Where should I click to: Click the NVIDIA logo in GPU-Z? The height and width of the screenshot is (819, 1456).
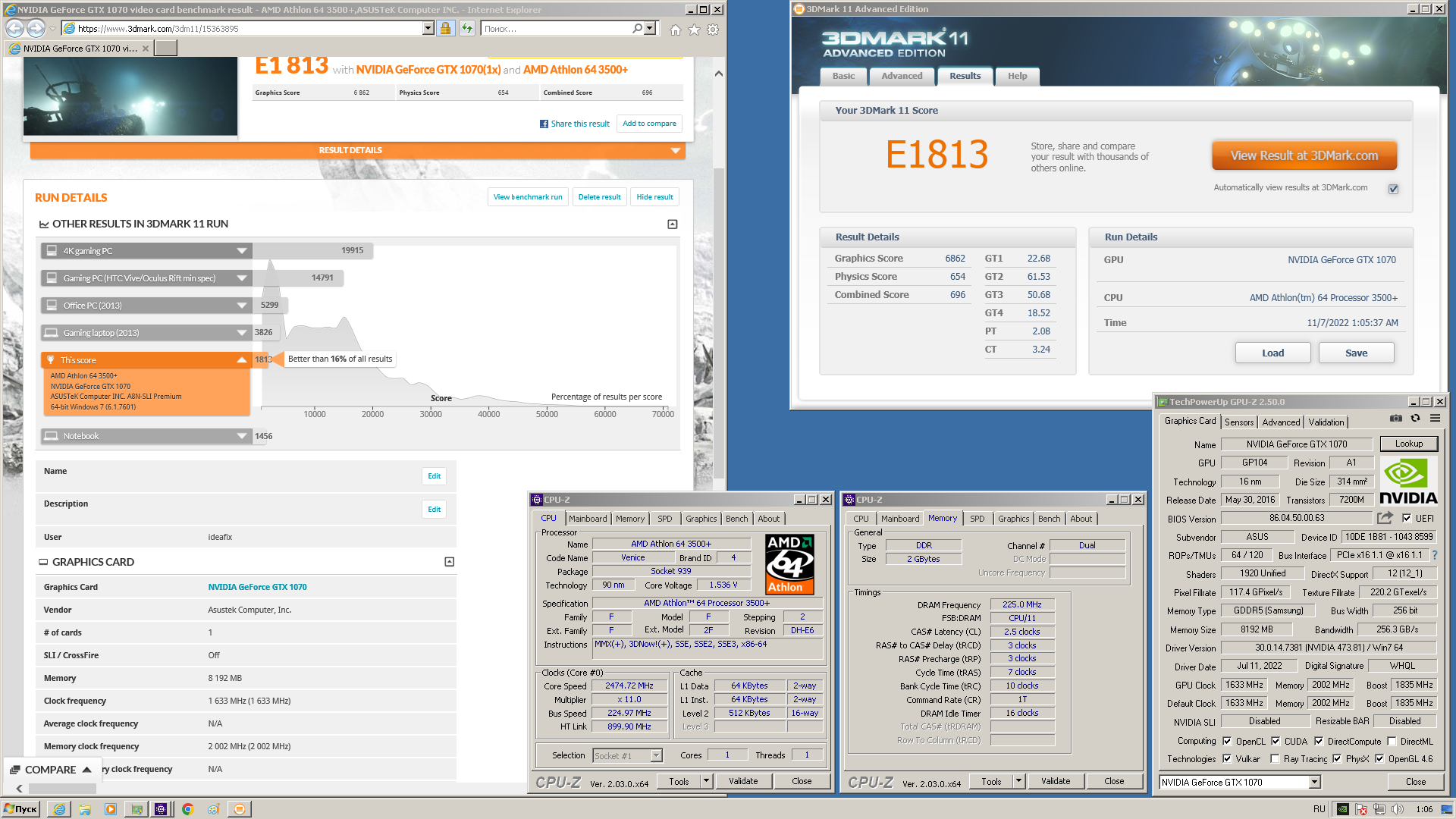click(1408, 481)
